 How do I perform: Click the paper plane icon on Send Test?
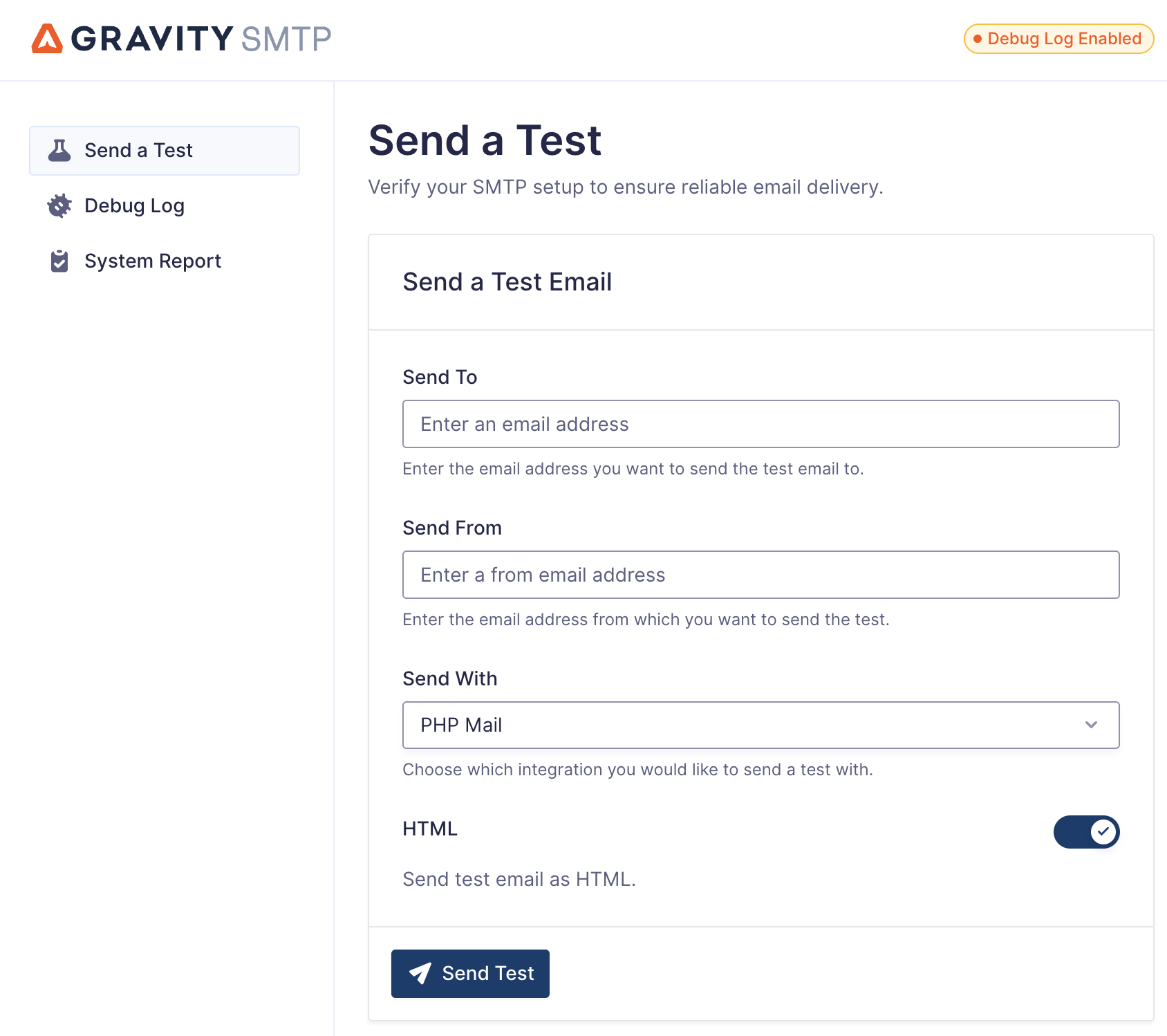pos(420,973)
